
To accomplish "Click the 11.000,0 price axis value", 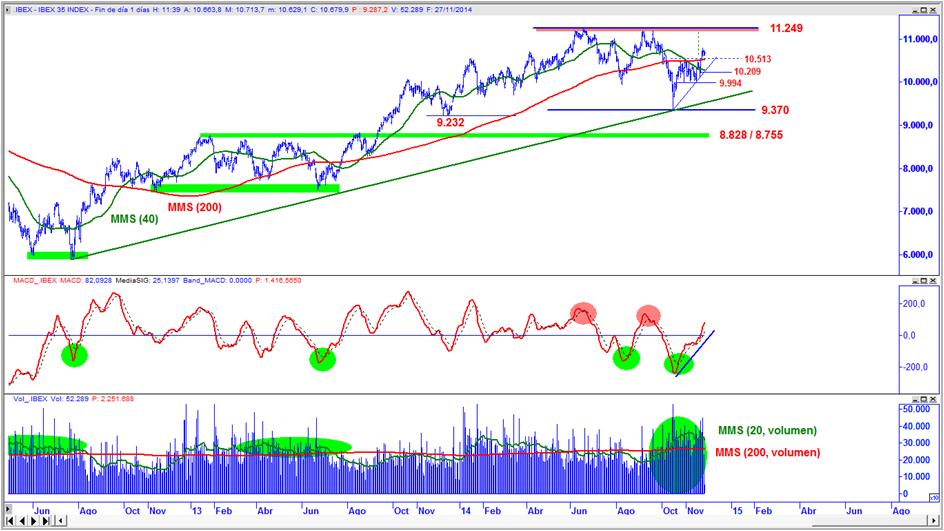I will click(918, 39).
